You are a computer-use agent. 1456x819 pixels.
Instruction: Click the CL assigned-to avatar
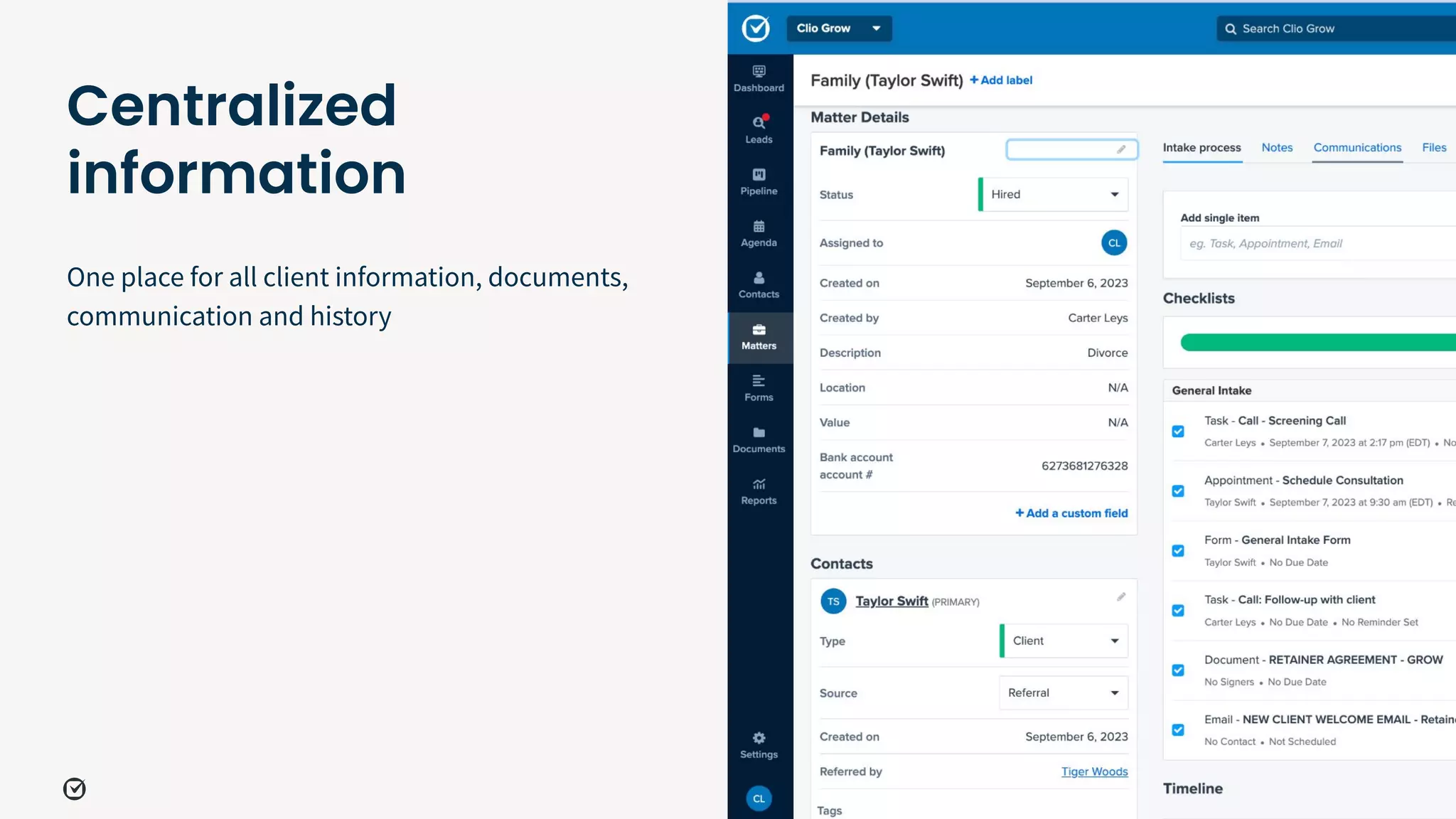[1114, 243]
